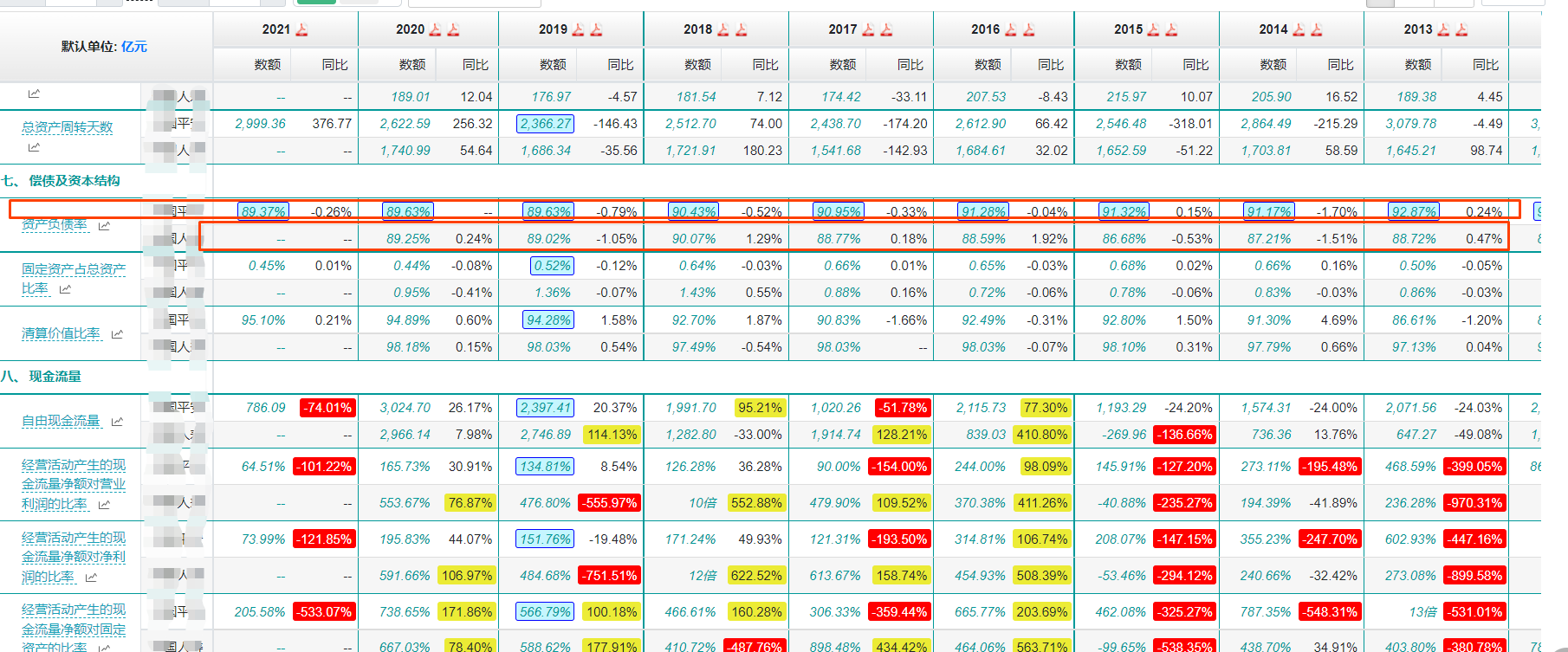Open the second PDF icon beside 2020
This screenshot has width=1568, height=652.
(453, 29)
